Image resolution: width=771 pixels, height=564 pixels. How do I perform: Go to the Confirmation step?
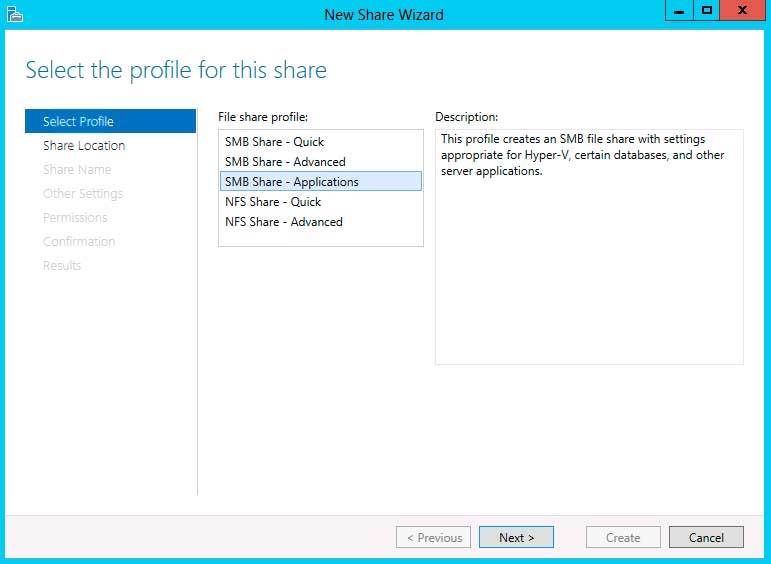tap(110, 241)
